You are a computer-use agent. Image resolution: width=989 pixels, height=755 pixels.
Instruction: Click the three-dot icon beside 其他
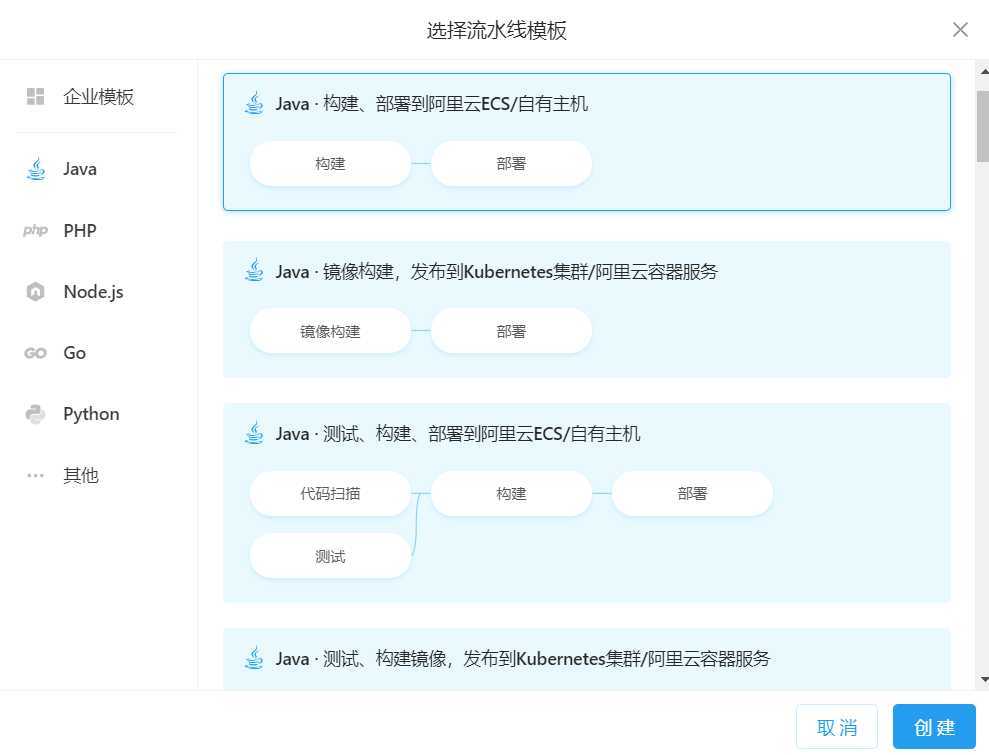(x=35, y=475)
